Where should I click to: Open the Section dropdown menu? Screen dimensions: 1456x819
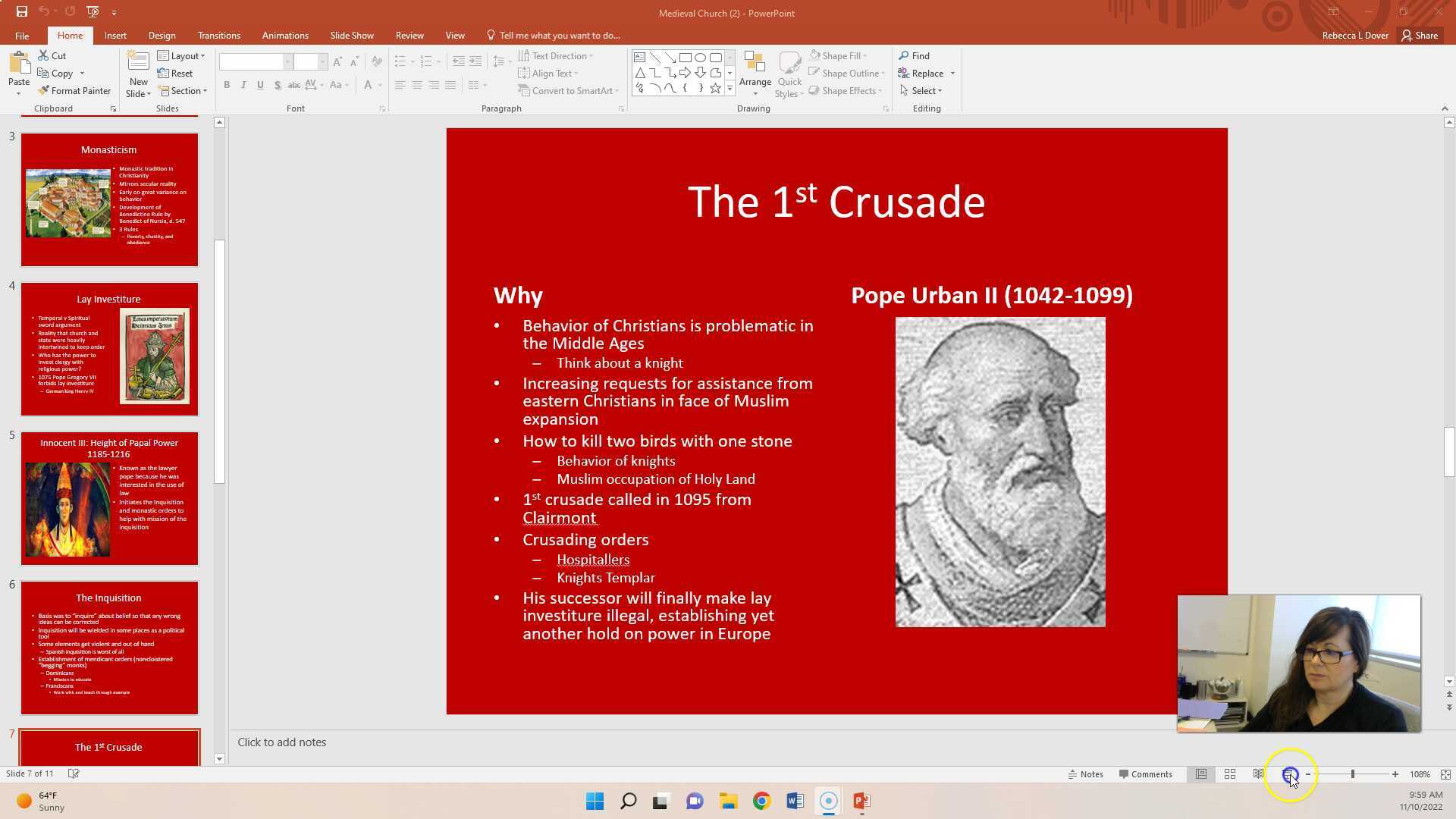(x=183, y=91)
